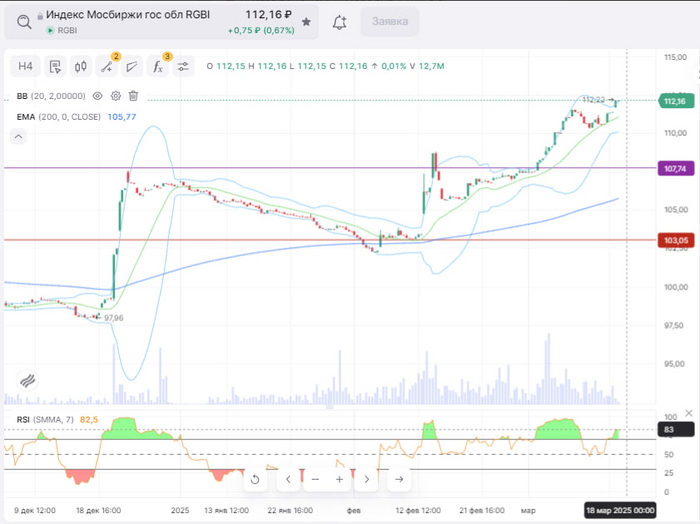Open fx indicators list

157,66
